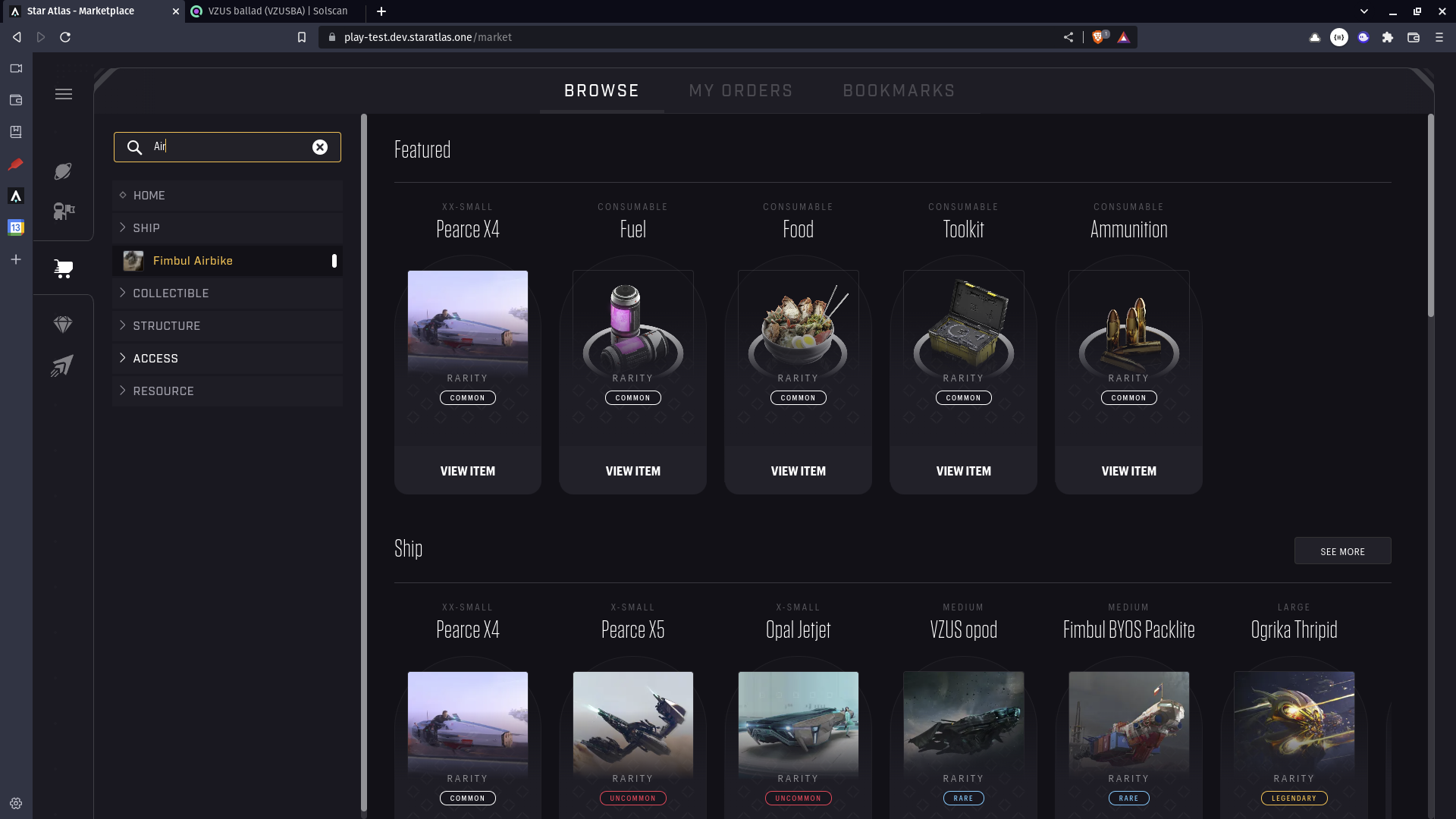The image size is (1456, 819).
Task: Open browser sidebar settings gear
Action: [16, 803]
